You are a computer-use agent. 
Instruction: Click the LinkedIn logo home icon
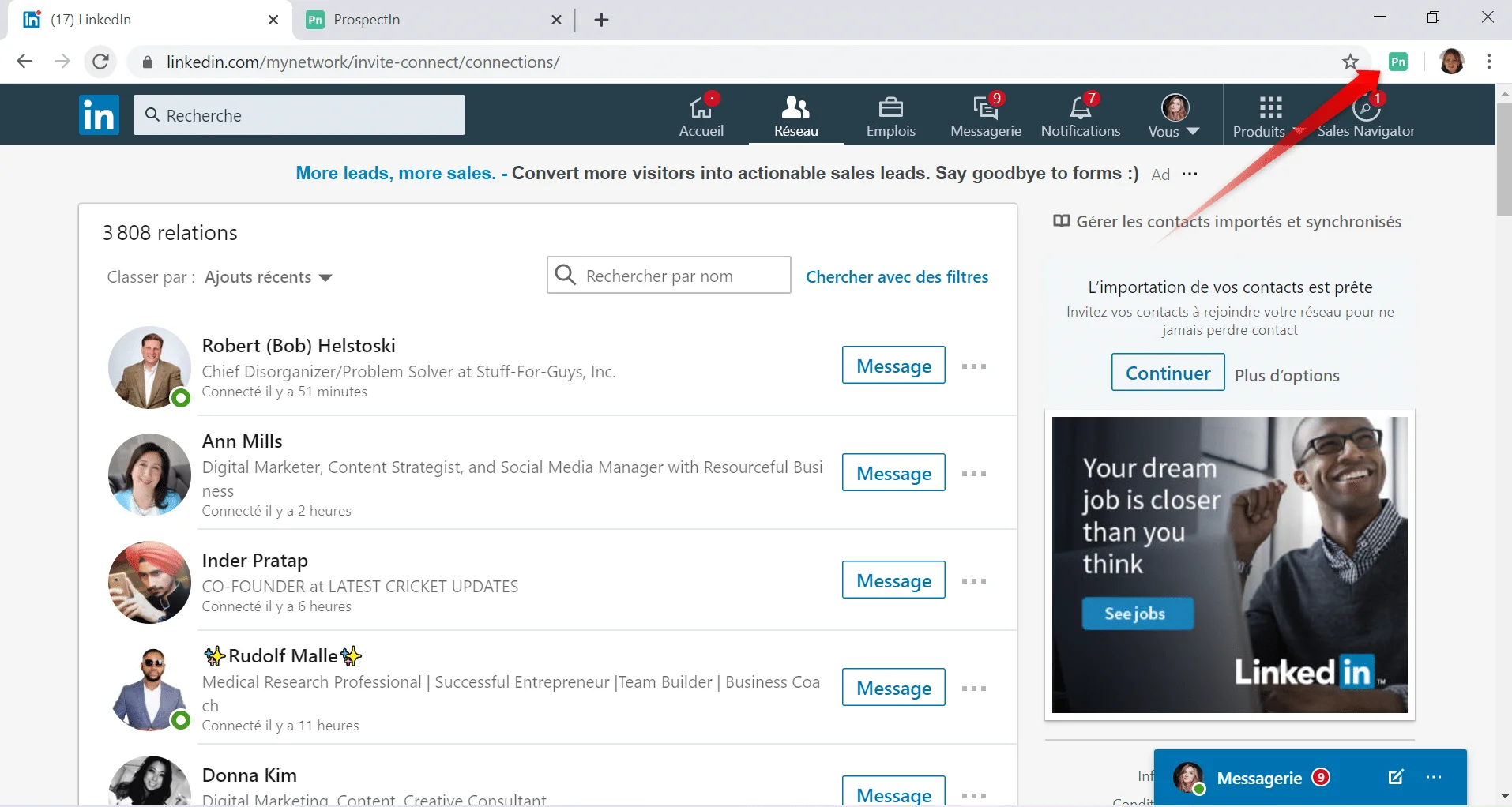click(x=99, y=115)
